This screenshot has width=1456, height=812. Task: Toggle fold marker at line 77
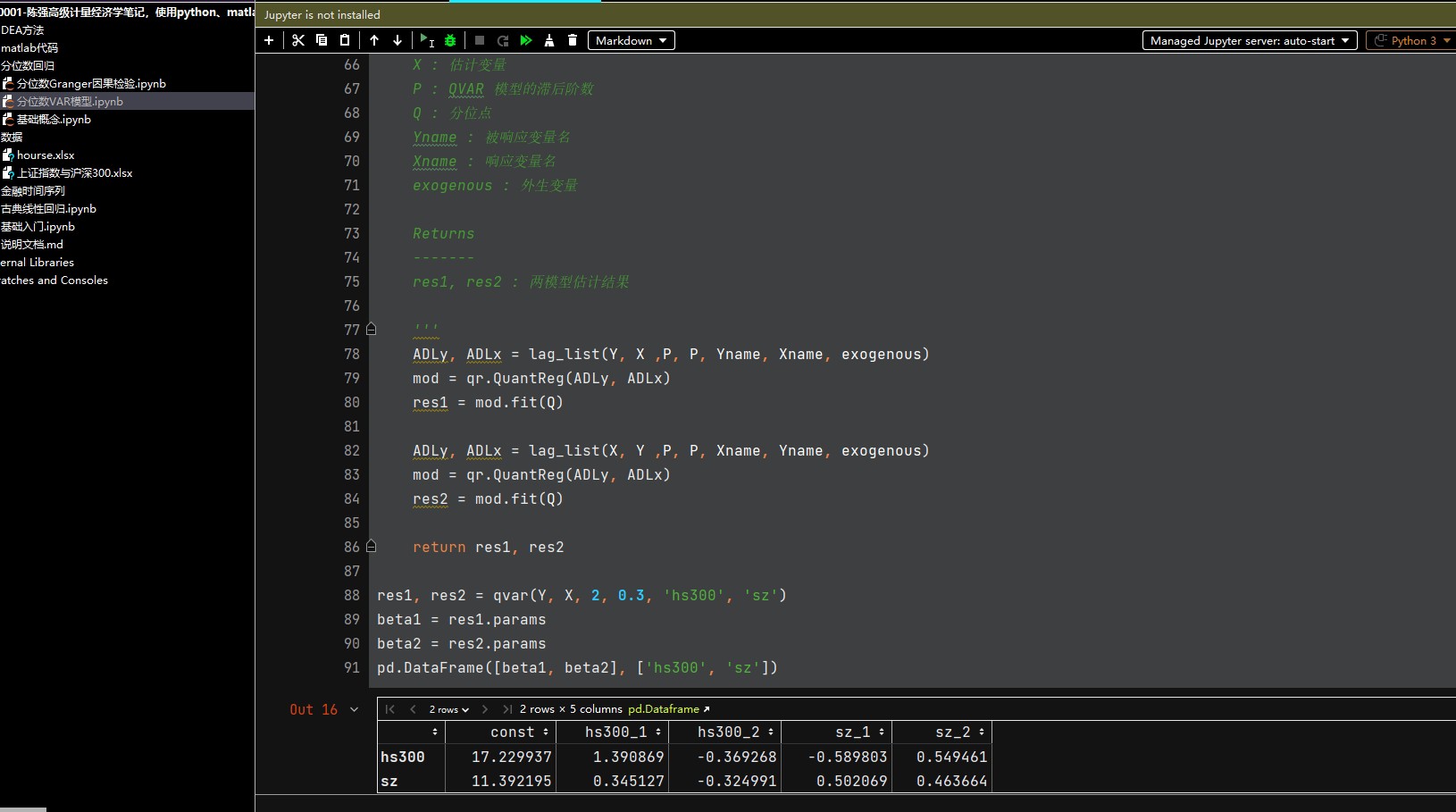point(372,330)
